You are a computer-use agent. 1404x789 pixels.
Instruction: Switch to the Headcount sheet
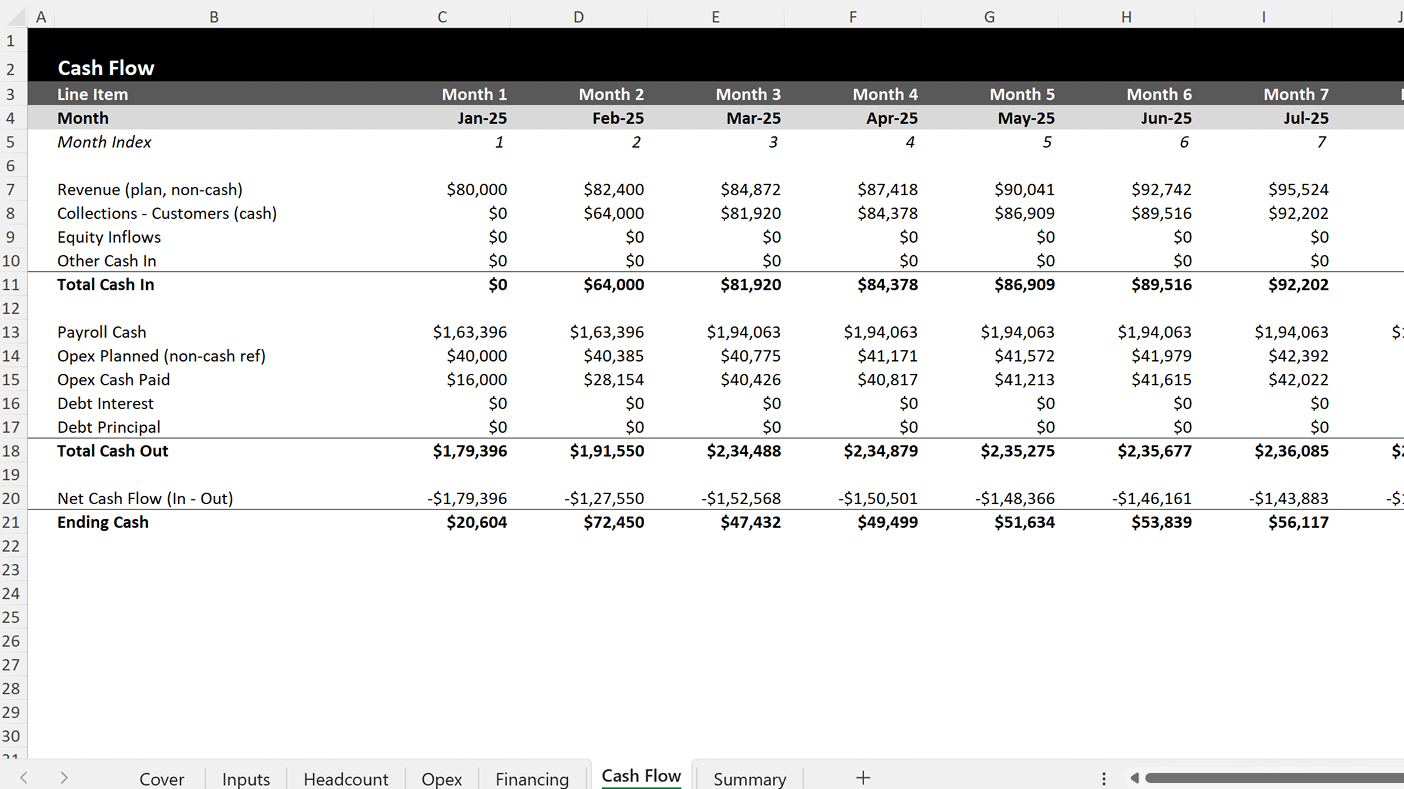pyautogui.click(x=345, y=778)
